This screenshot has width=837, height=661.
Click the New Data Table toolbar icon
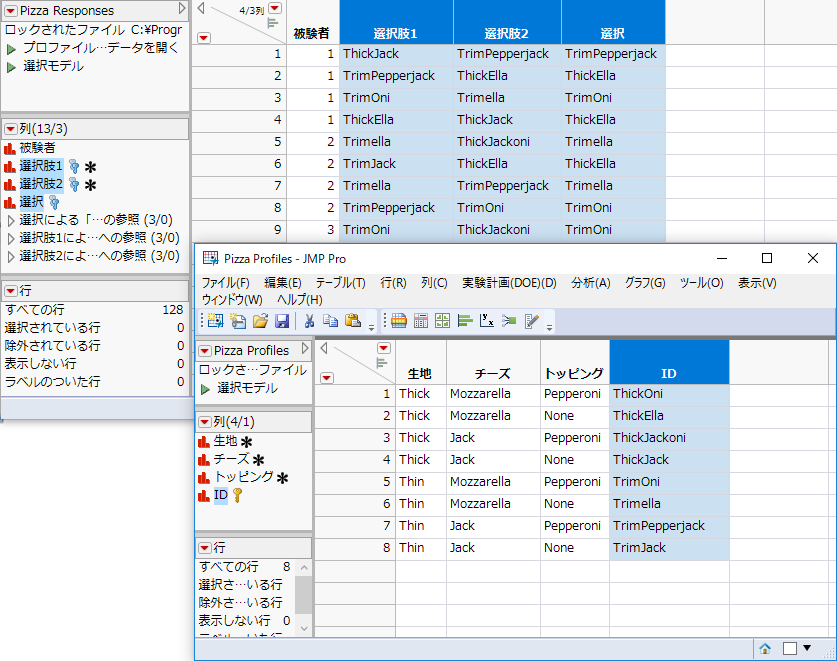pos(215,321)
